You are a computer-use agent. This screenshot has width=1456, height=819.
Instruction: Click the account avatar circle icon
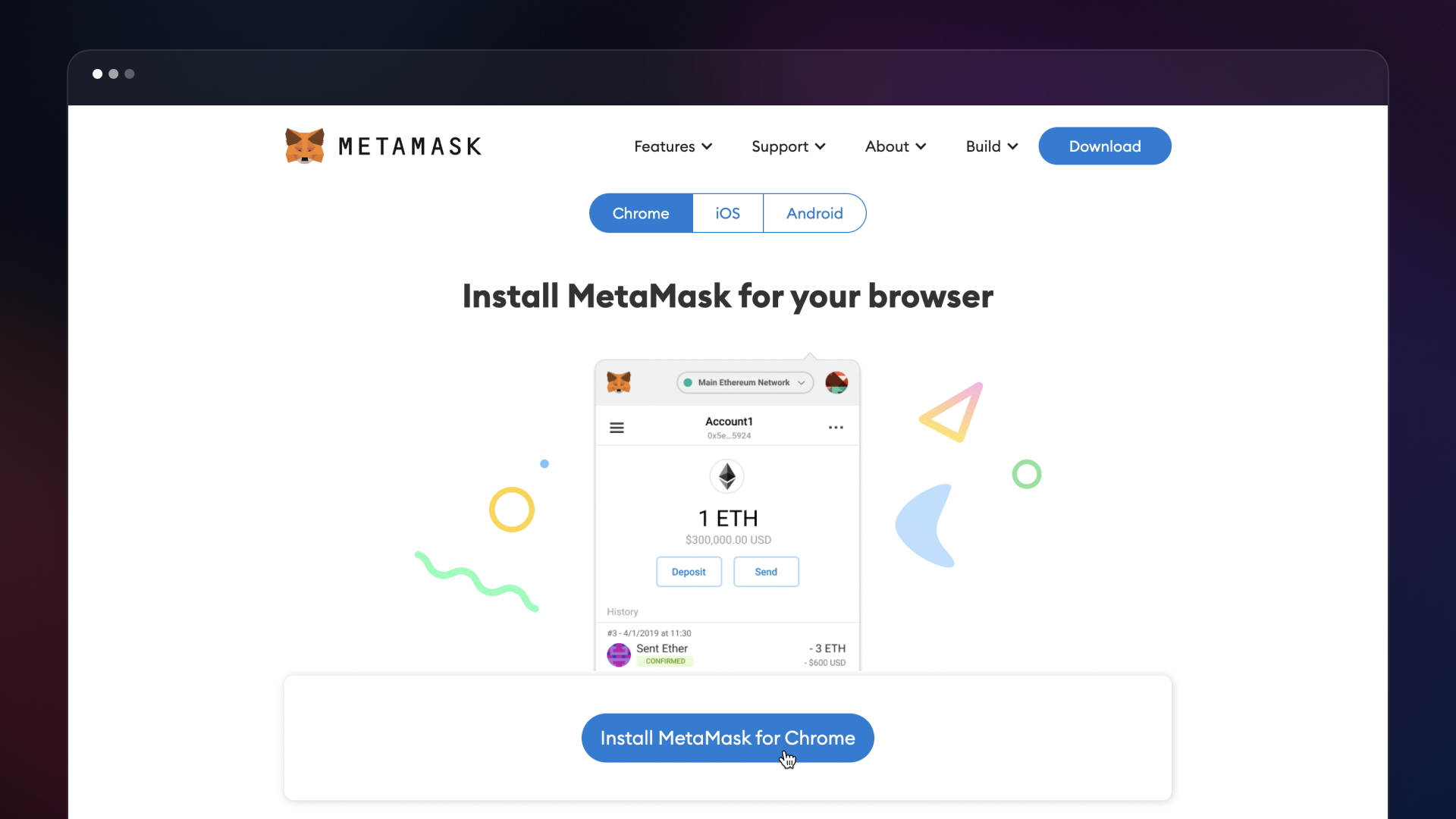click(836, 382)
